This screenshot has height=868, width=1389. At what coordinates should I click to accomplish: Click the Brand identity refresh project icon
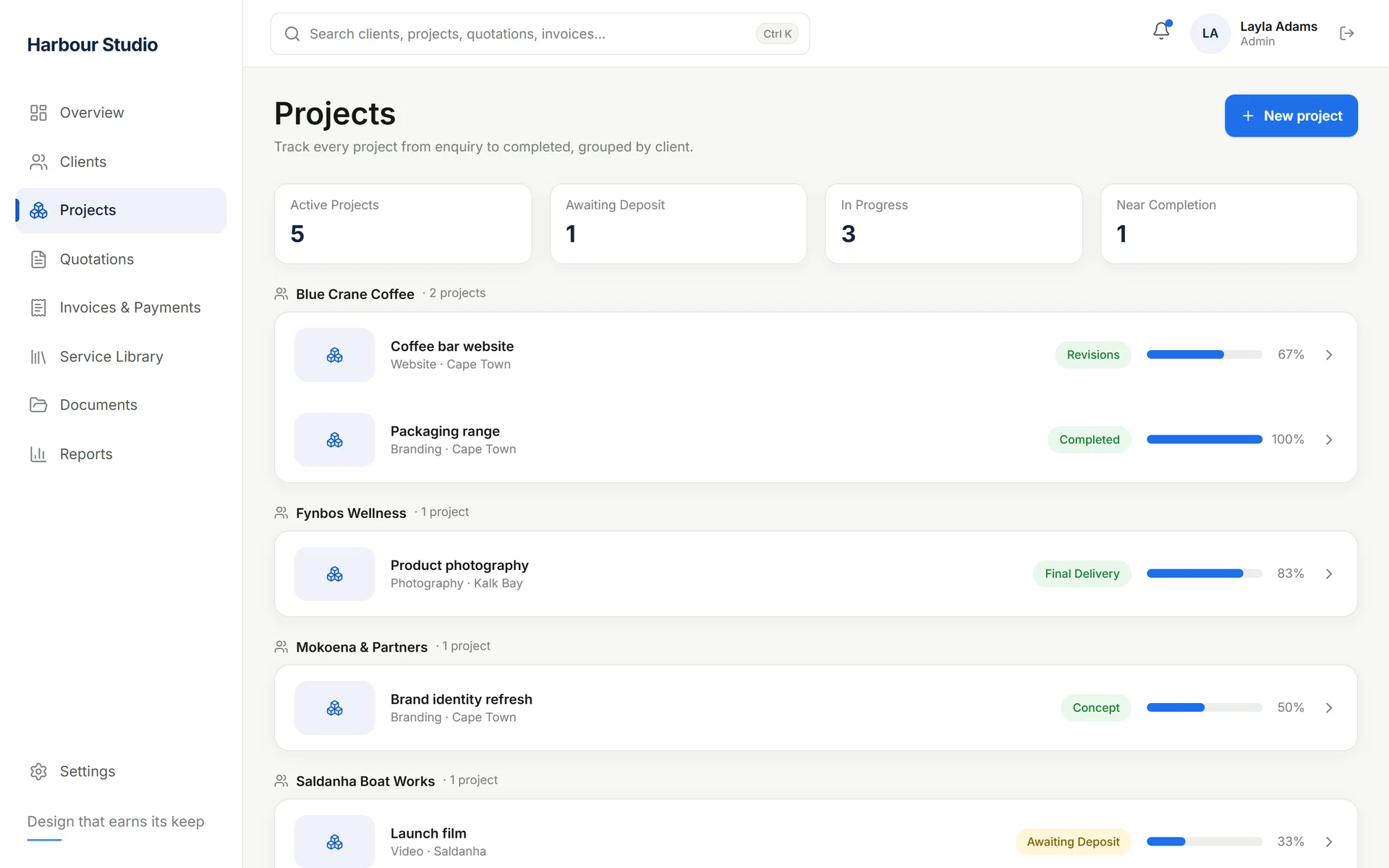tap(334, 708)
